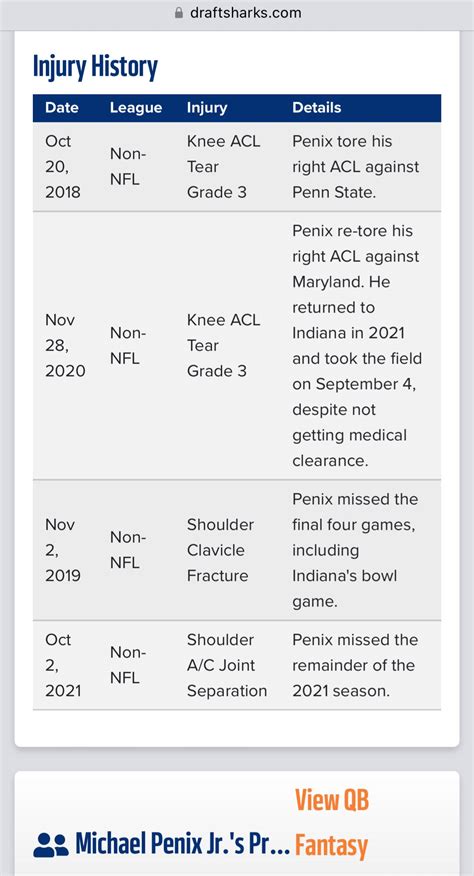Tap the lock icon in address bar

pyautogui.click(x=179, y=13)
